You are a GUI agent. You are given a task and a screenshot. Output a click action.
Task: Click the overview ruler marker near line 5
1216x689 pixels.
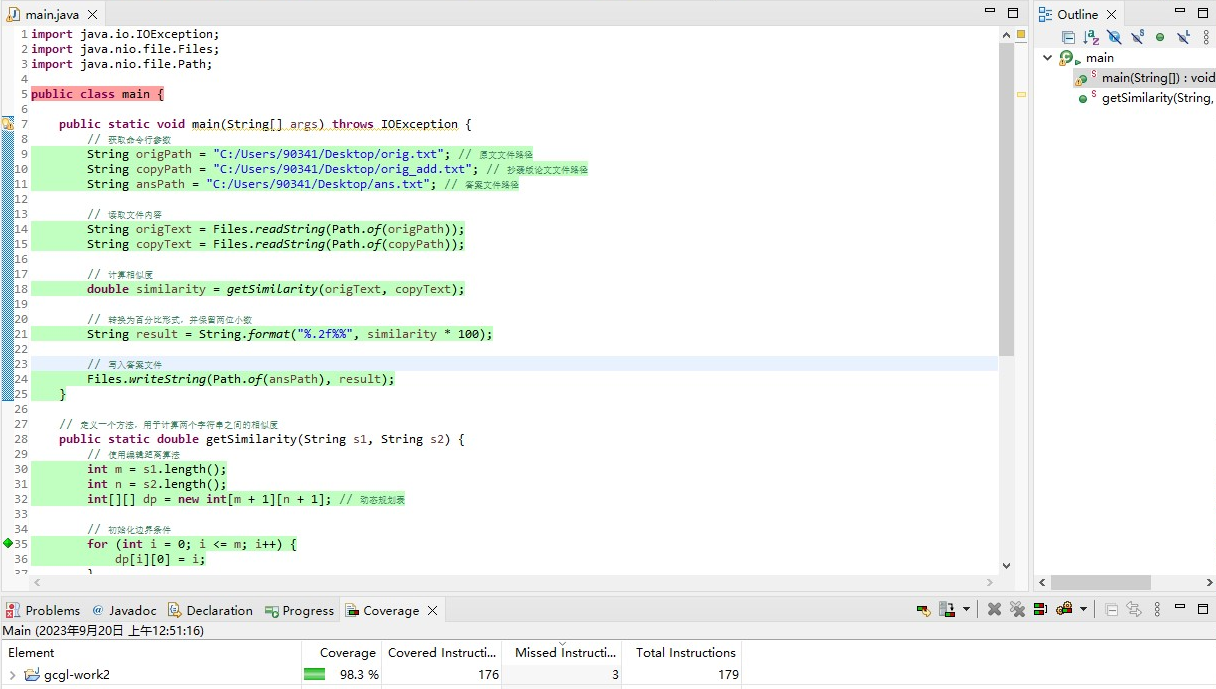click(x=1021, y=94)
